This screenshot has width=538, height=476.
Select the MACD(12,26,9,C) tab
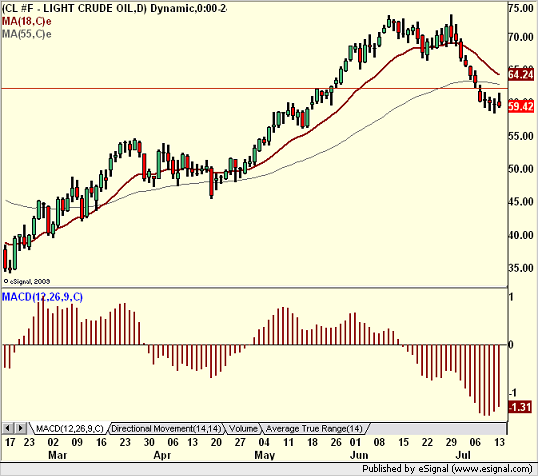pos(69,429)
